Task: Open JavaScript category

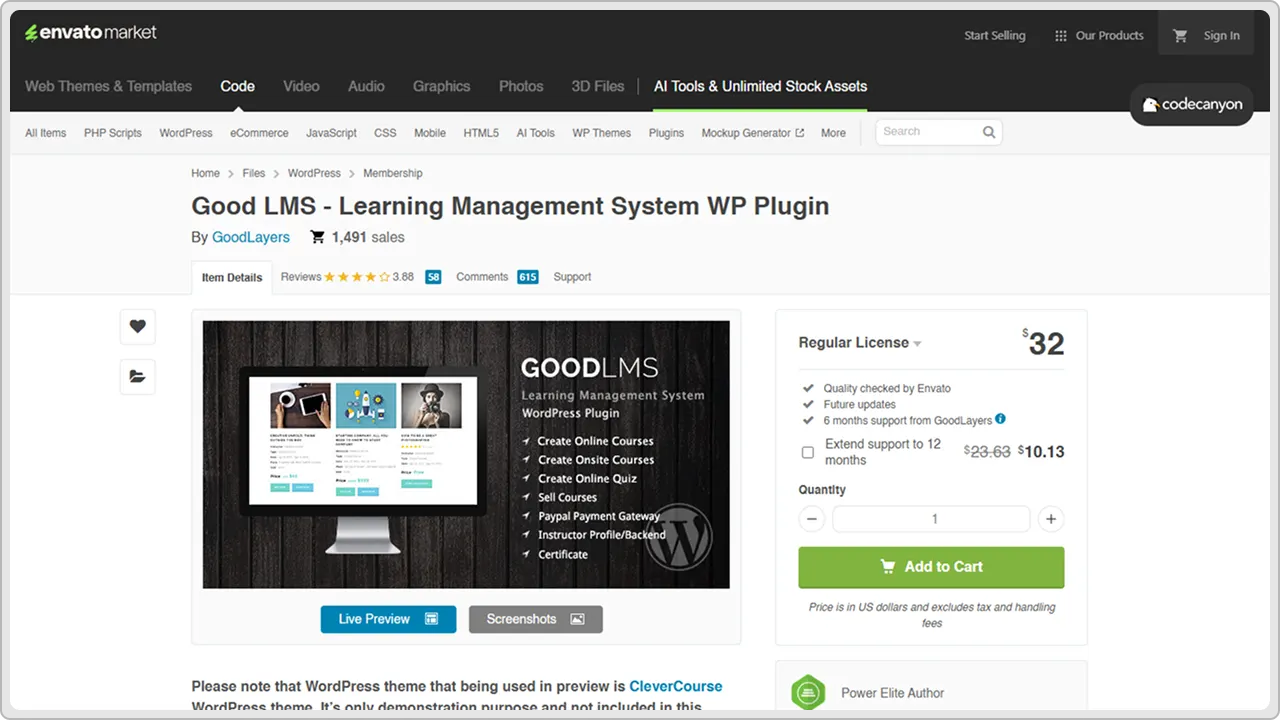Action: pos(331,133)
